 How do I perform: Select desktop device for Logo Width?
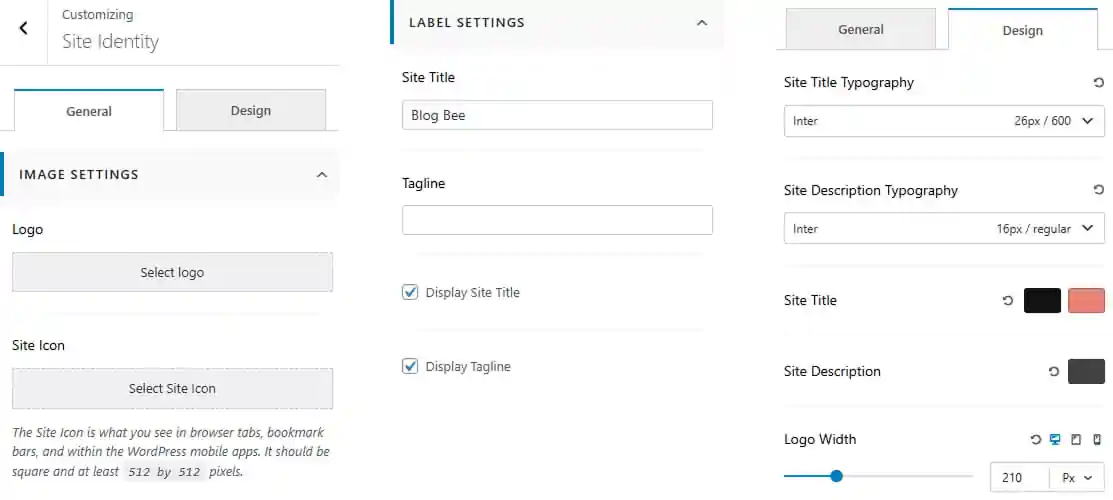pos(1055,440)
